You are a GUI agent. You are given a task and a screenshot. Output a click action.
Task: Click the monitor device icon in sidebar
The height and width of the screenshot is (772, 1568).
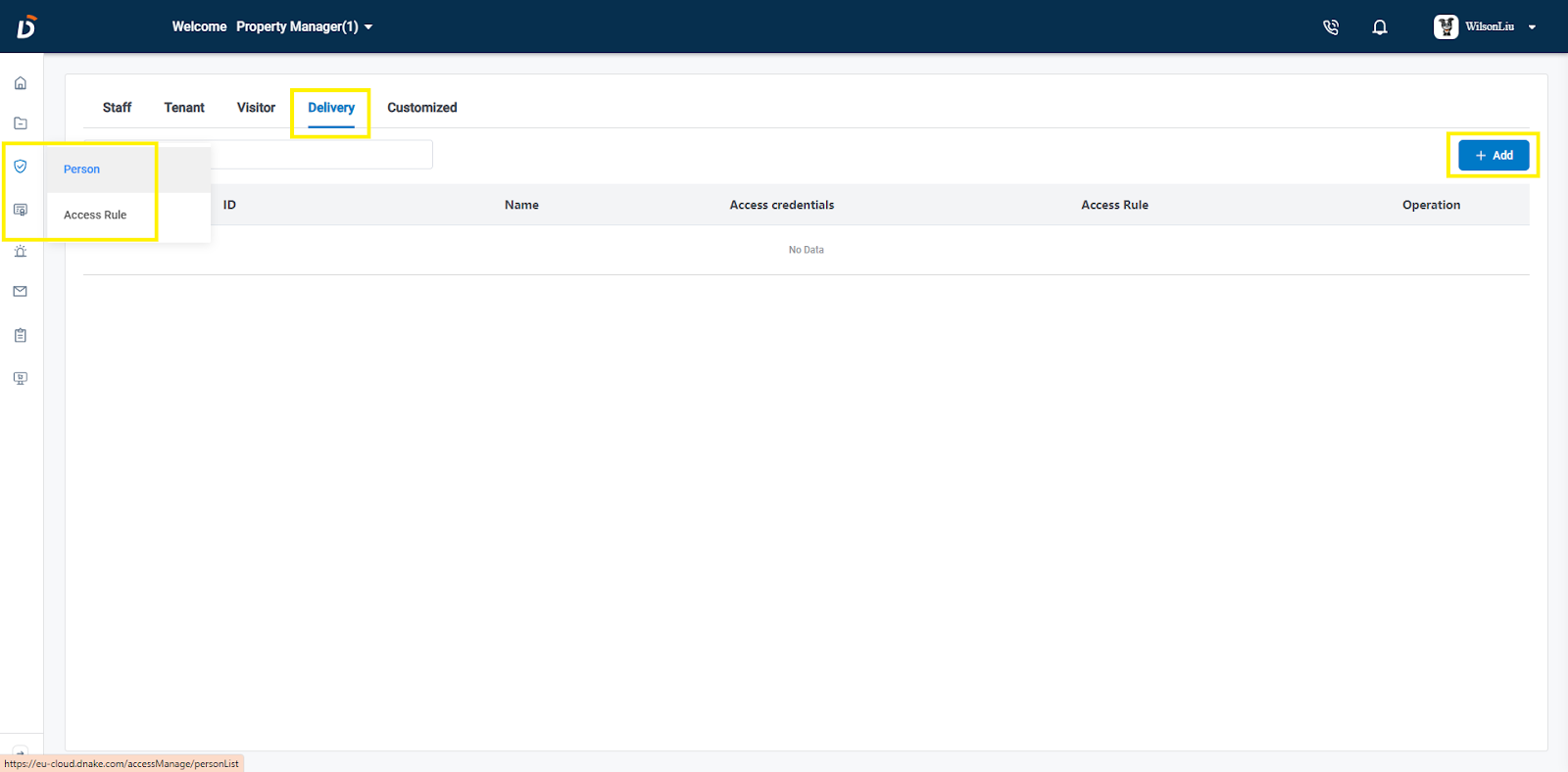(x=21, y=378)
